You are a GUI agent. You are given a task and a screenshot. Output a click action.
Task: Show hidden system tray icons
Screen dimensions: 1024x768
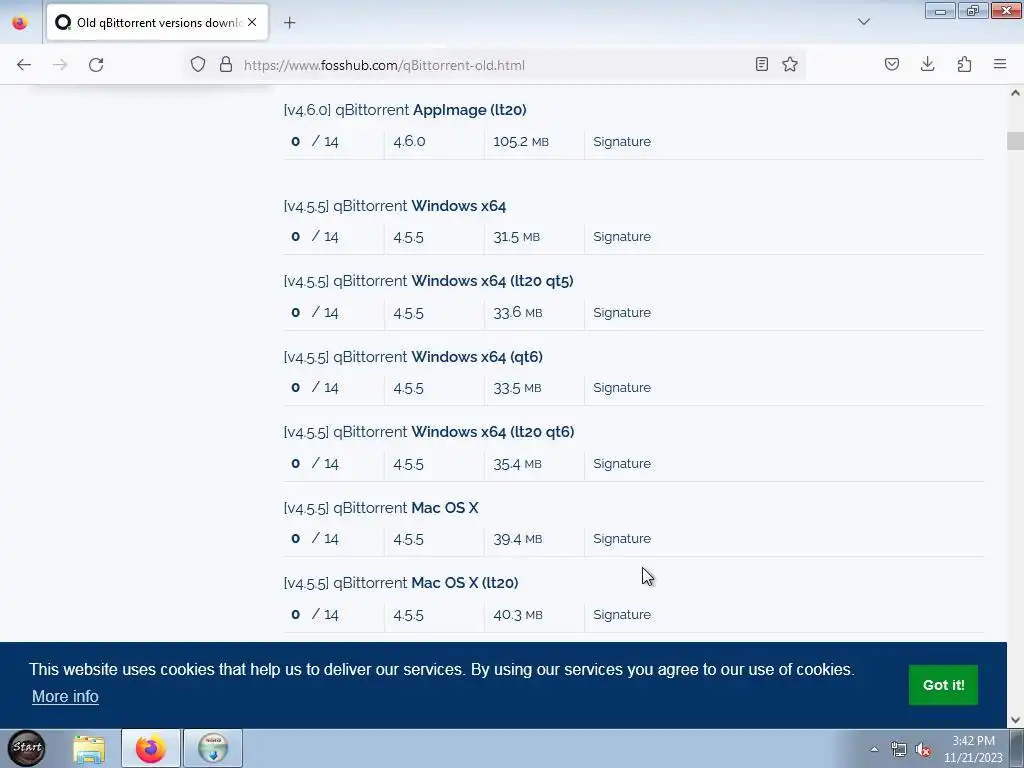(x=874, y=749)
